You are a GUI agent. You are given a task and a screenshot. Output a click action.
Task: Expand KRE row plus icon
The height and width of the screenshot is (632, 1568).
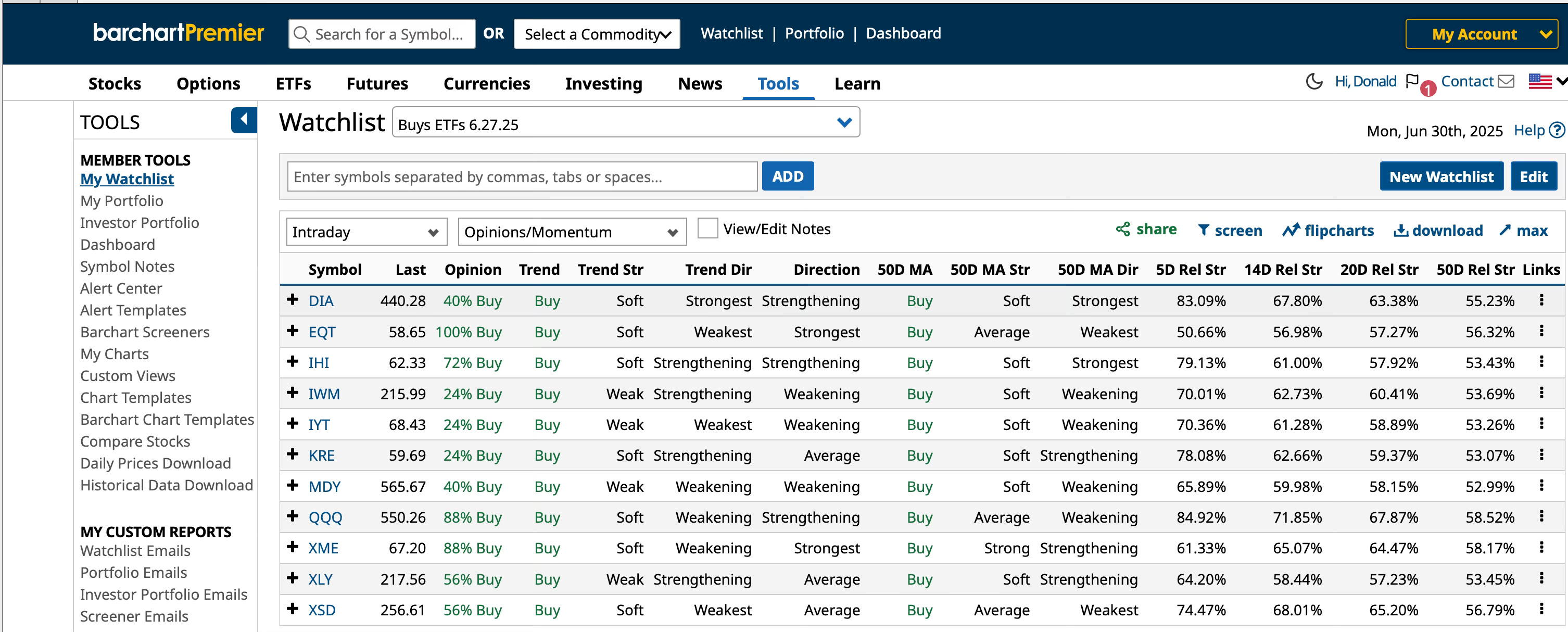click(293, 454)
